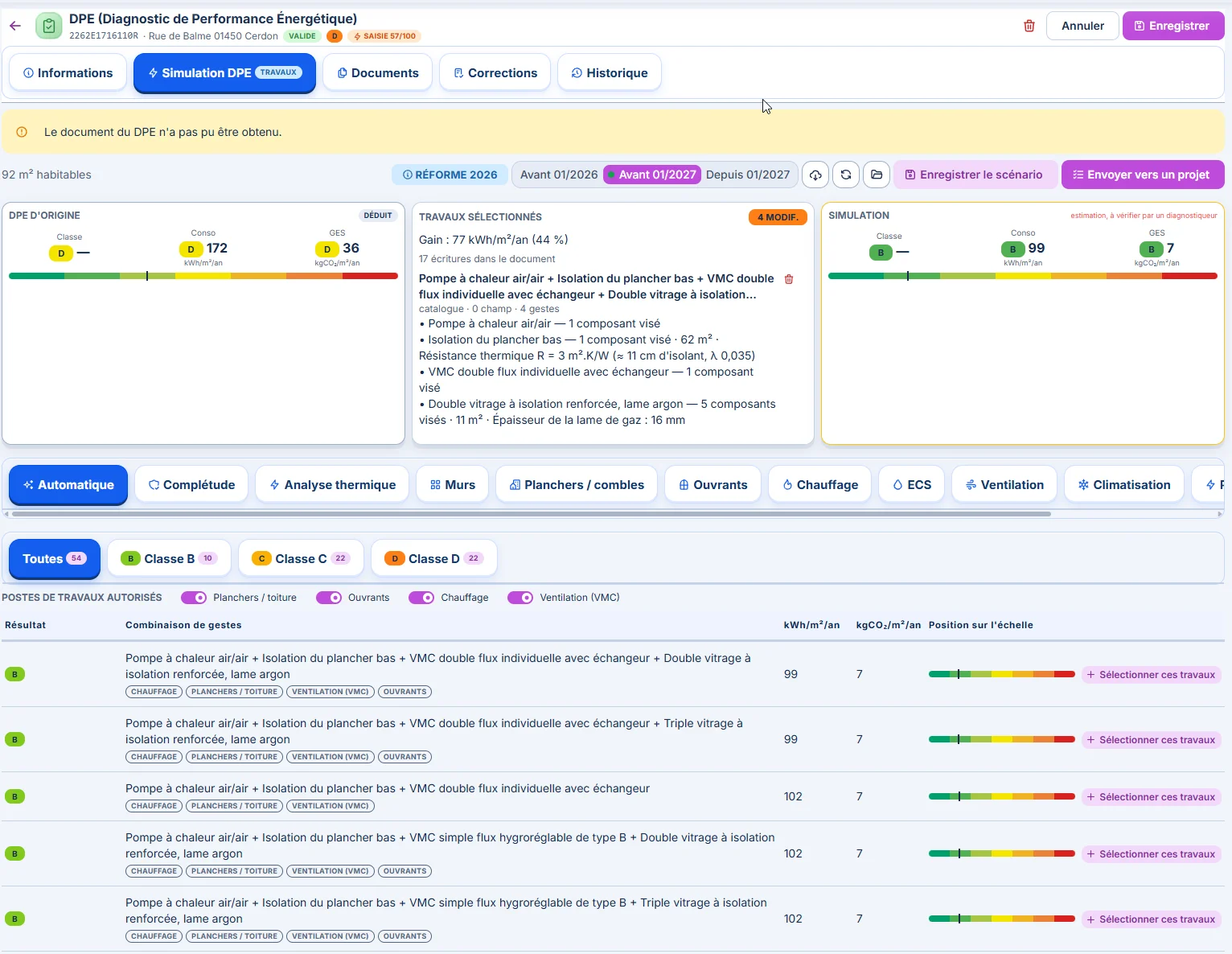Click the kWh/m²/an column header
This screenshot has width=1232, height=954.
(x=811, y=625)
